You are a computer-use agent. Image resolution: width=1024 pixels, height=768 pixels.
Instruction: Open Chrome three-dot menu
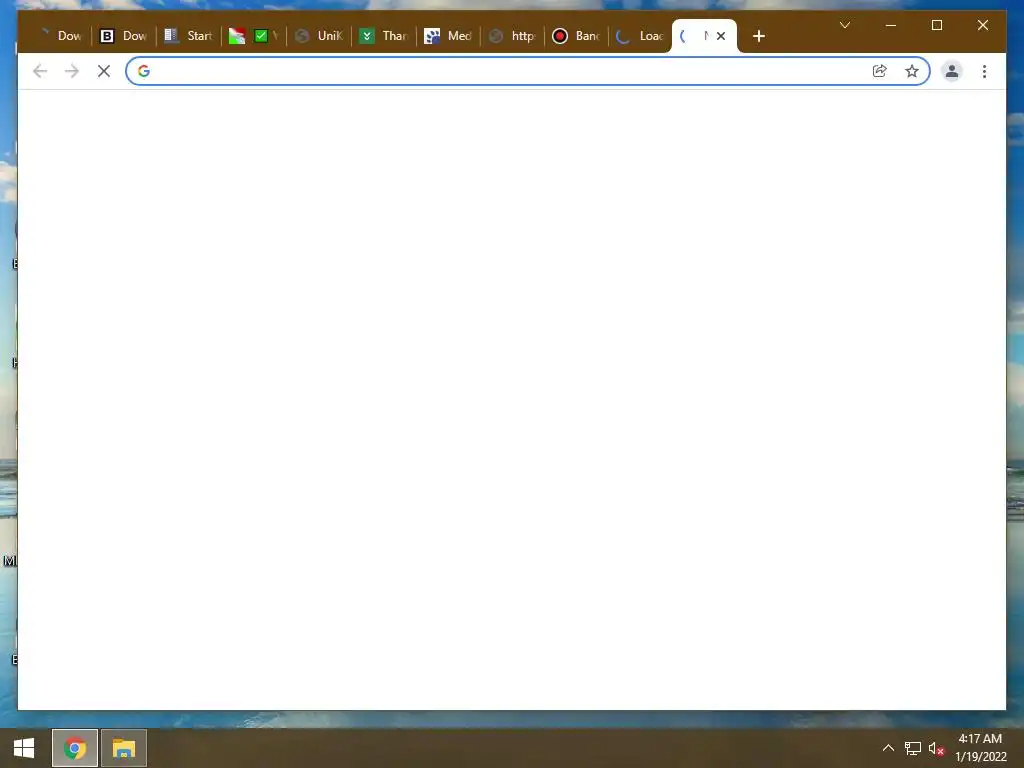pos(984,71)
